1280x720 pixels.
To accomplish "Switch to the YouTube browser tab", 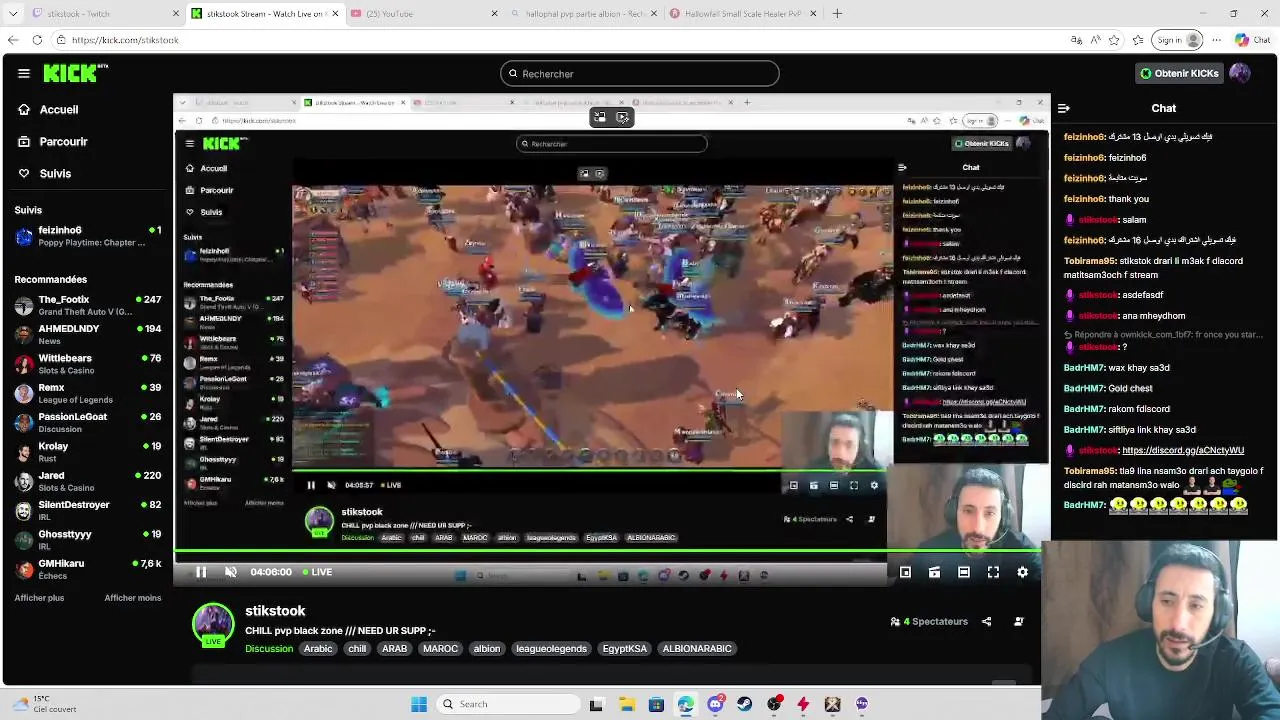I will click(425, 14).
